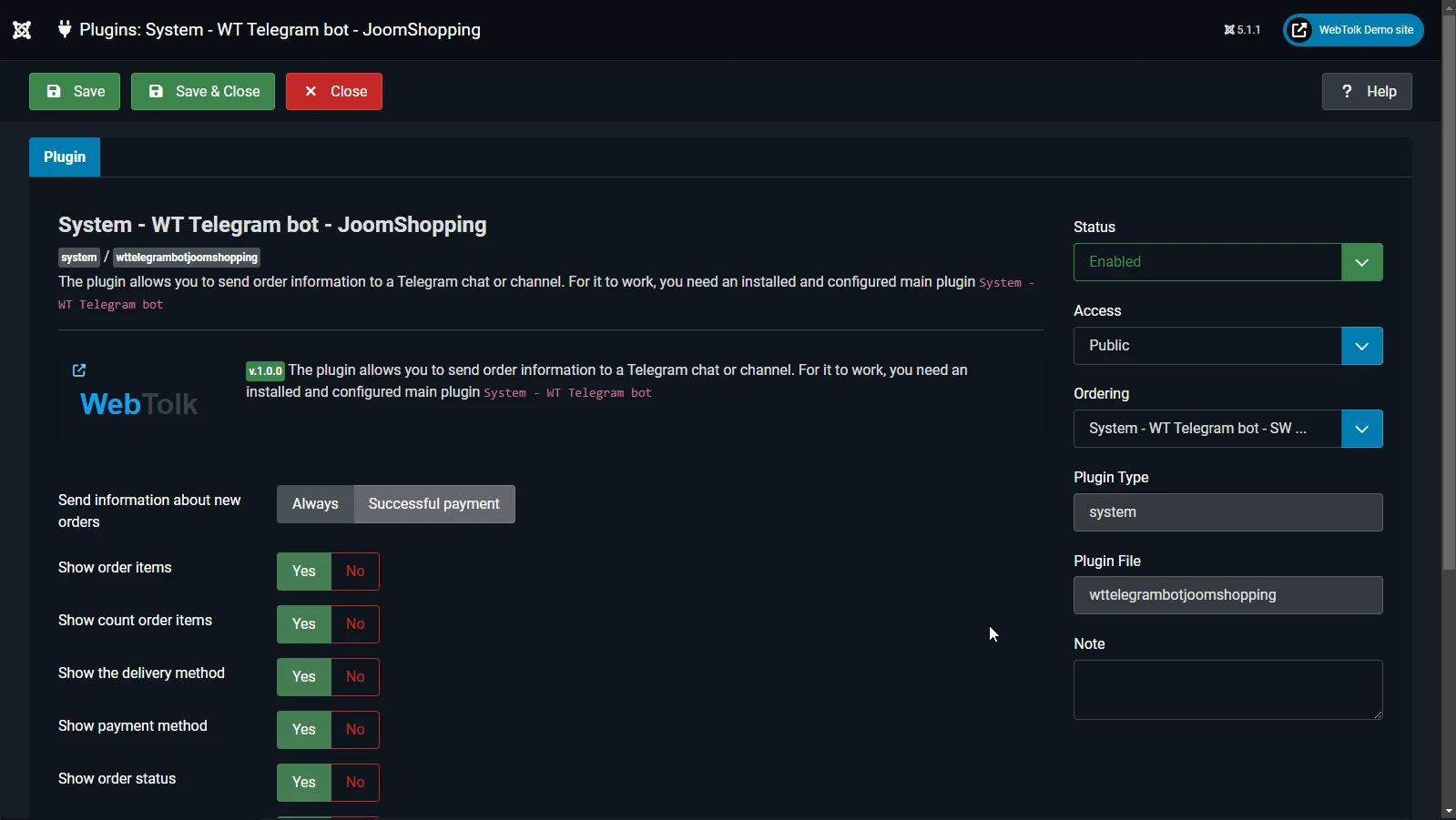This screenshot has width=1456, height=820.
Task: Set Show count order items to No
Action: coord(355,624)
